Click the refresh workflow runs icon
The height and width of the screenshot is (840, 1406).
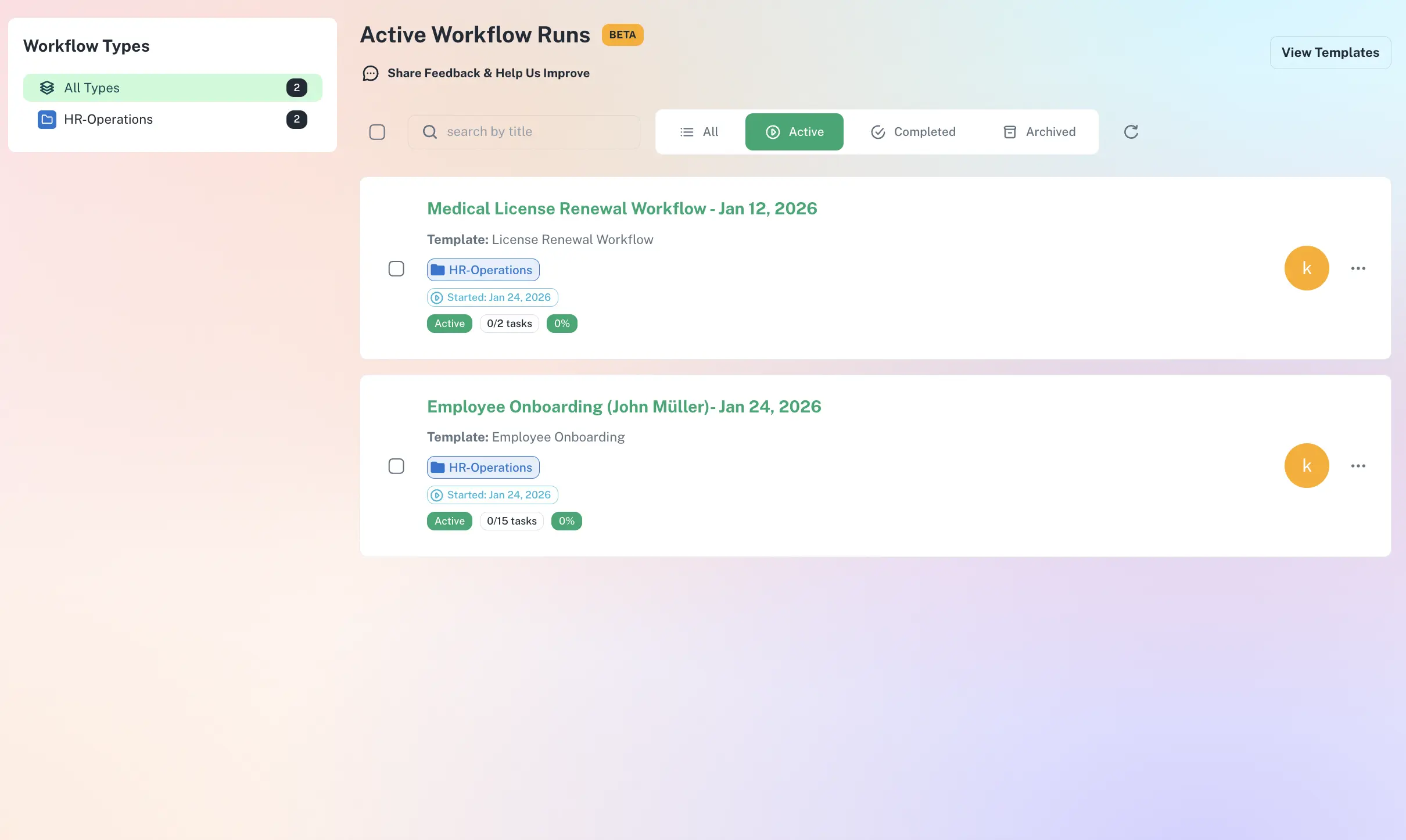pos(1131,132)
